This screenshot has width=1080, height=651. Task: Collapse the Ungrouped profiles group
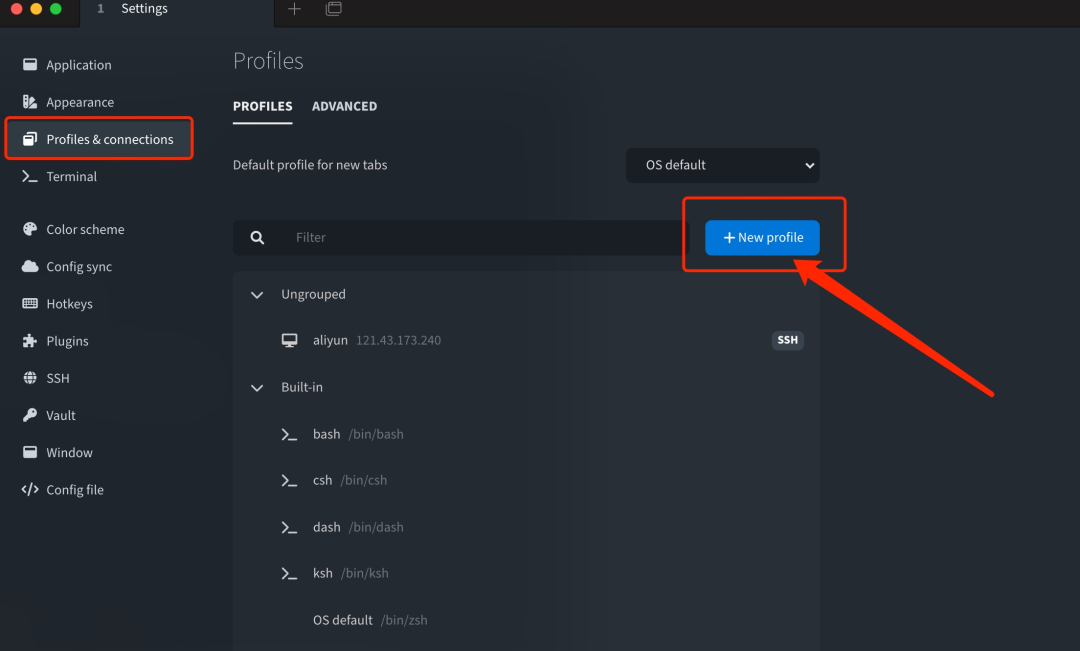point(257,295)
